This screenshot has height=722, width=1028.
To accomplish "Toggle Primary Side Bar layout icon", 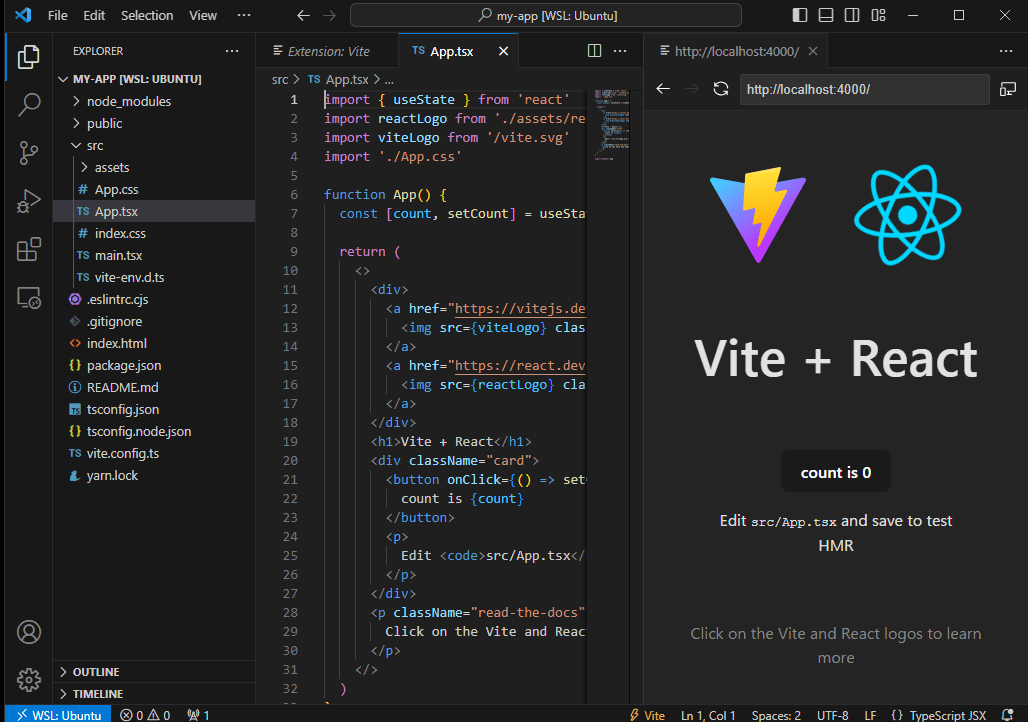I will (x=799, y=15).
